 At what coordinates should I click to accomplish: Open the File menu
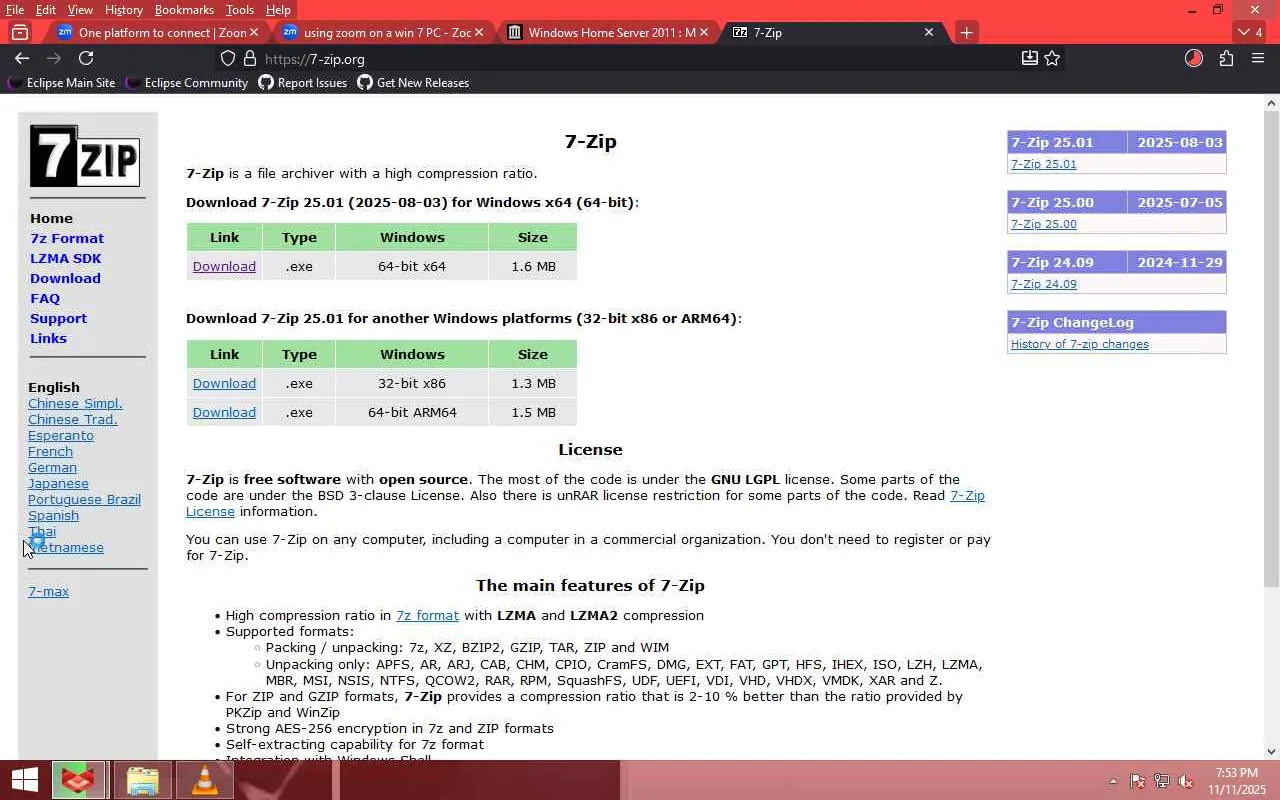tap(15, 10)
